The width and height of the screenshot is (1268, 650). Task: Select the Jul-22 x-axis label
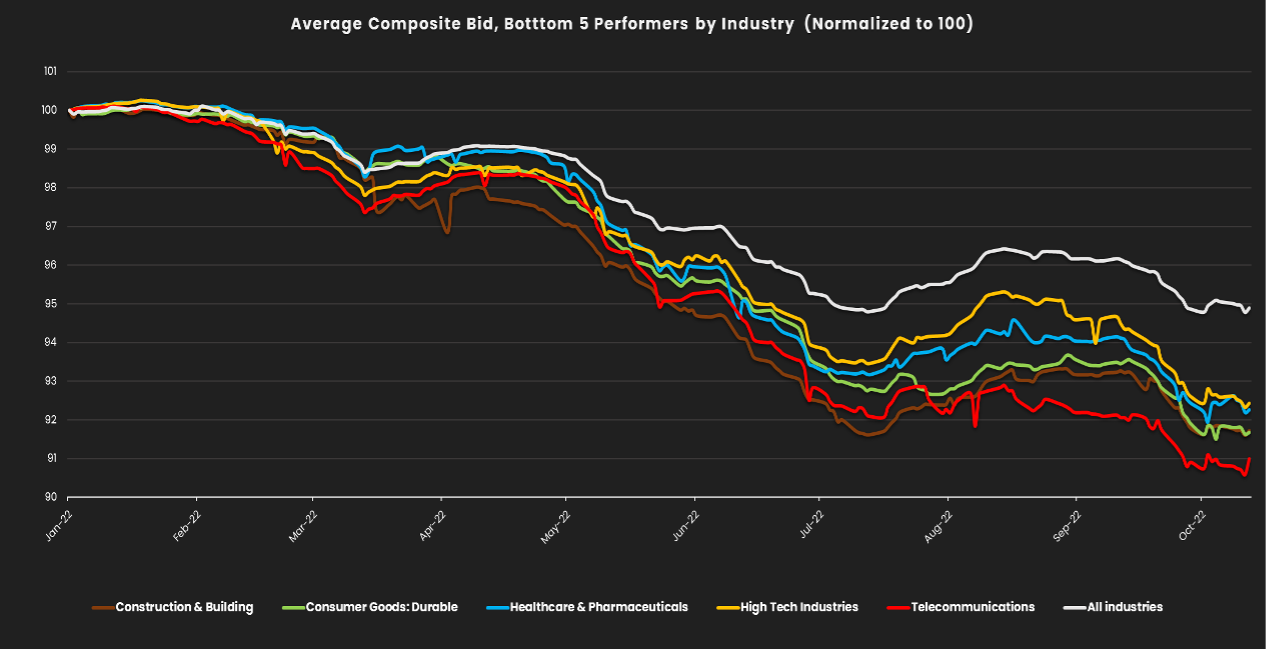[813, 524]
